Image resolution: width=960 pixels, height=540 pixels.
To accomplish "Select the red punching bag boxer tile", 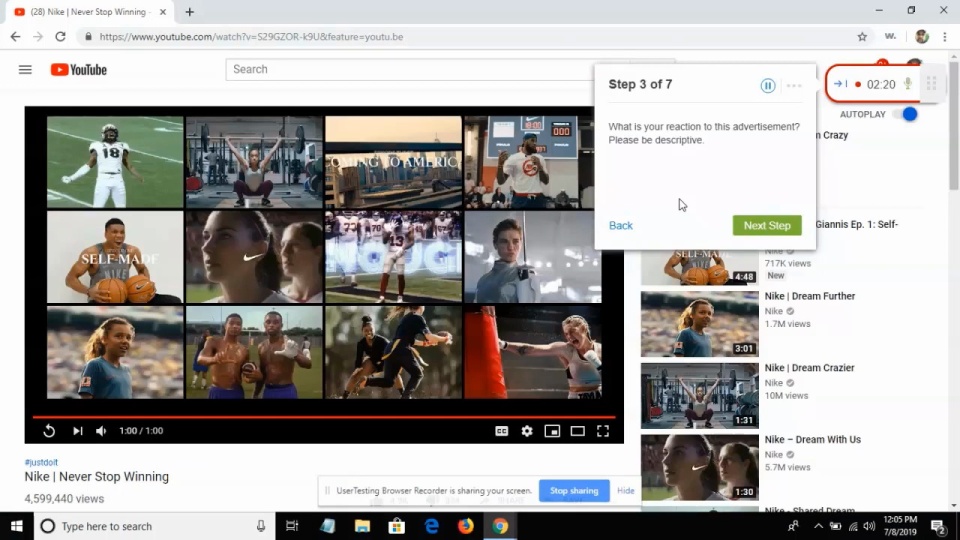I will (533, 353).
